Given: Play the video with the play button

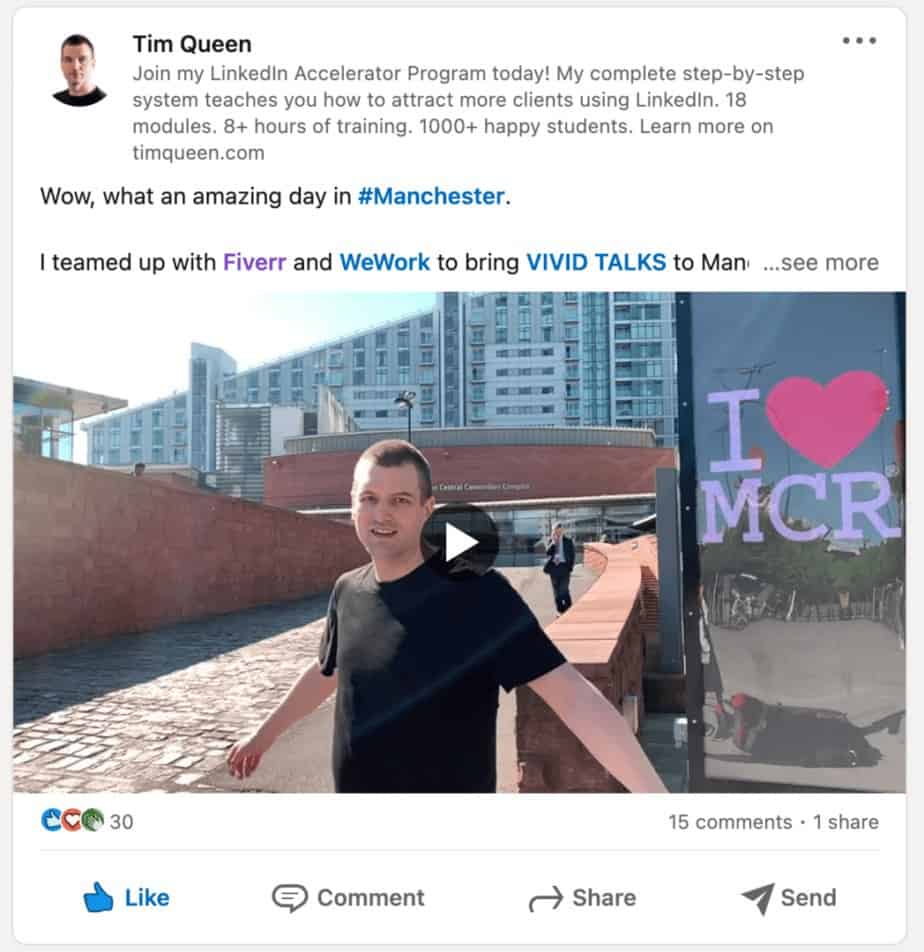Looking at the screenshot, I should [460, 542].
